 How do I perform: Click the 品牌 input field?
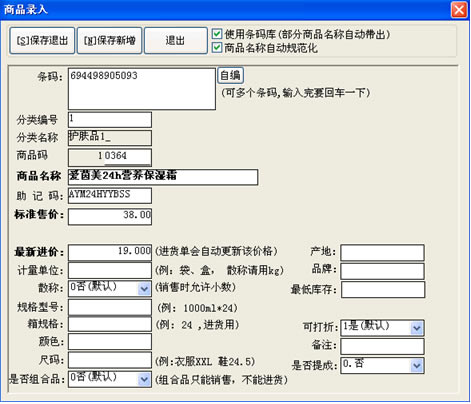coord(382,271)
